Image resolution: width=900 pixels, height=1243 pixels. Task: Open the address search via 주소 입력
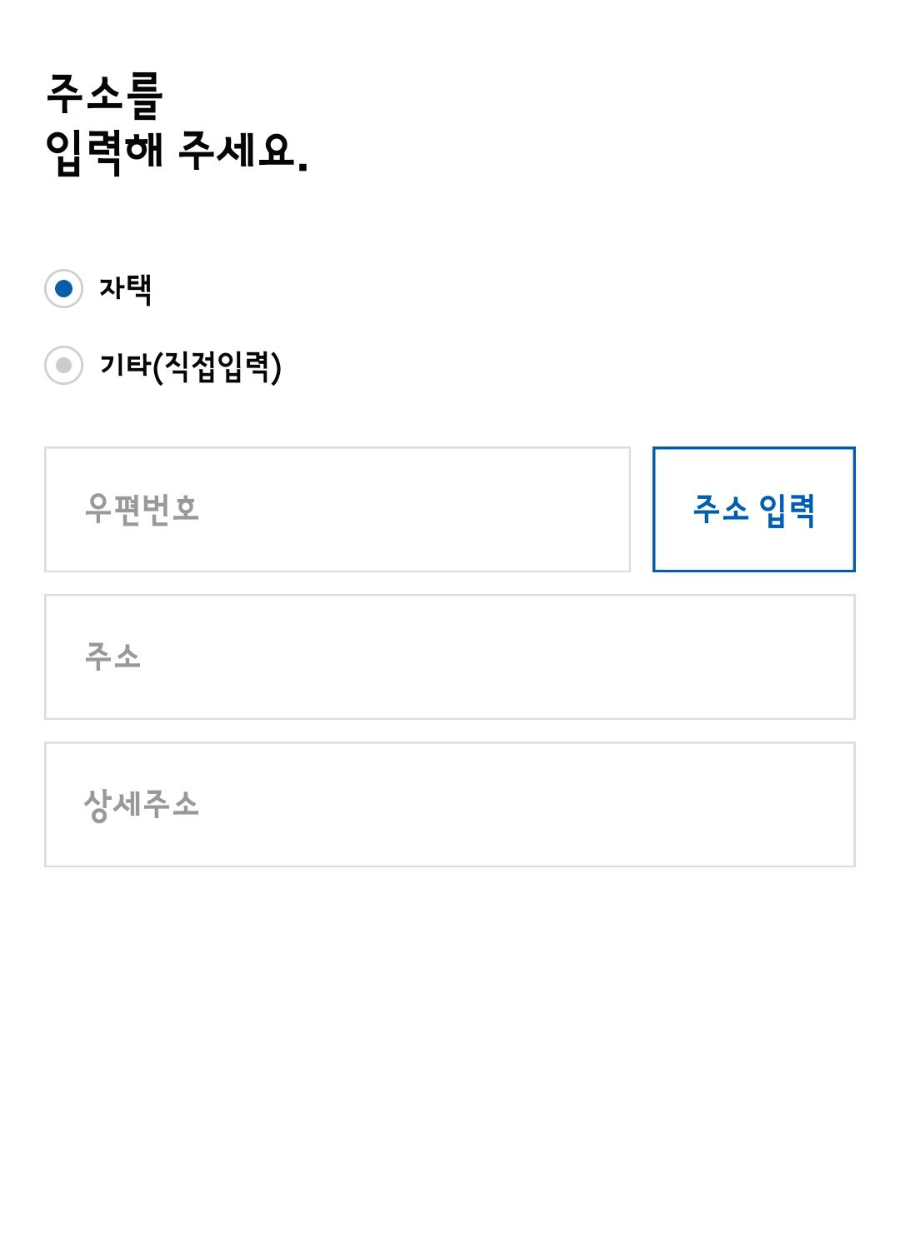pos(753,509)
